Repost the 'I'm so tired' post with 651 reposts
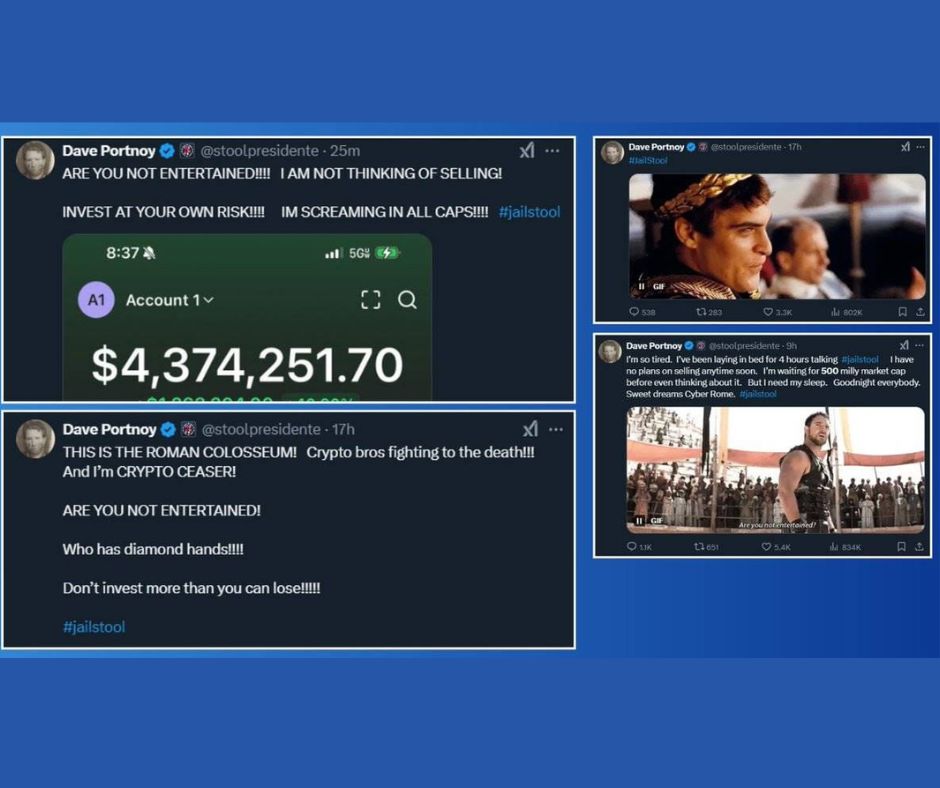 (699, 547)
